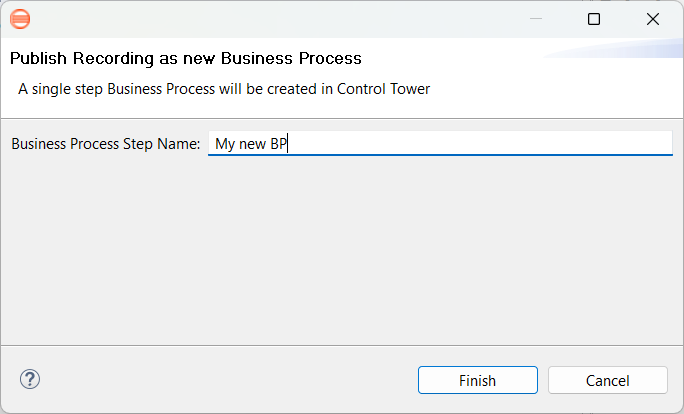Screen dimensions: 684x414
Task: Click the word 'My' in the step name
Action: pos(225,144)
